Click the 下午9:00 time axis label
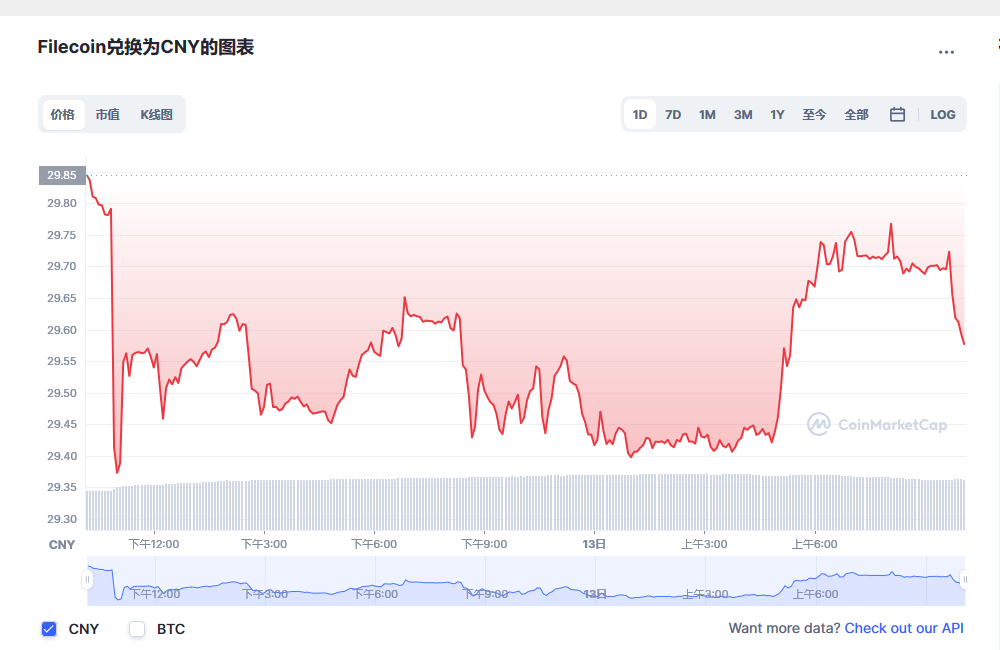This screenshot has height=650, width=1000. coord(485,544)
